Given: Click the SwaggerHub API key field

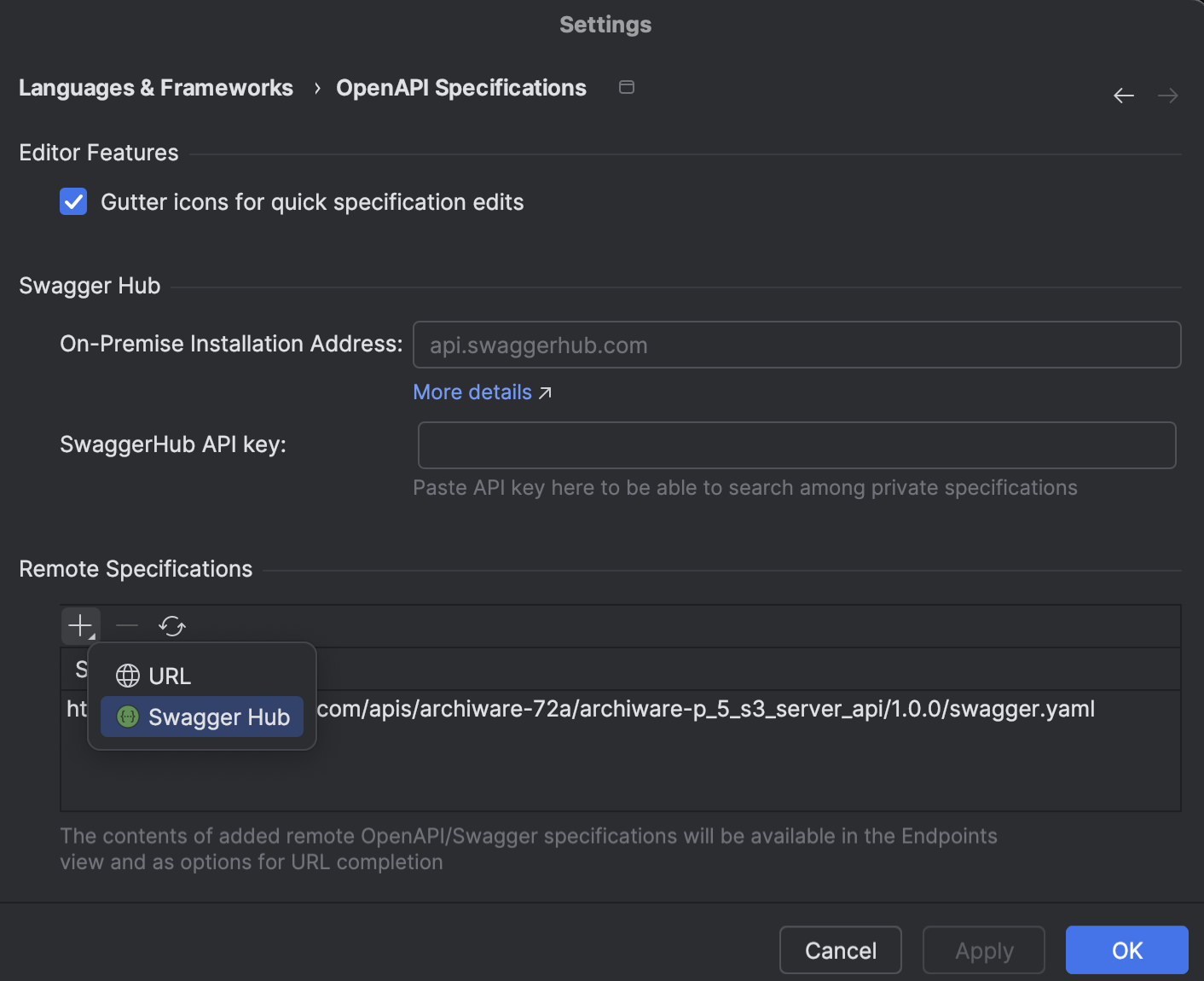Looking at the screenshot, I should 796,444.
